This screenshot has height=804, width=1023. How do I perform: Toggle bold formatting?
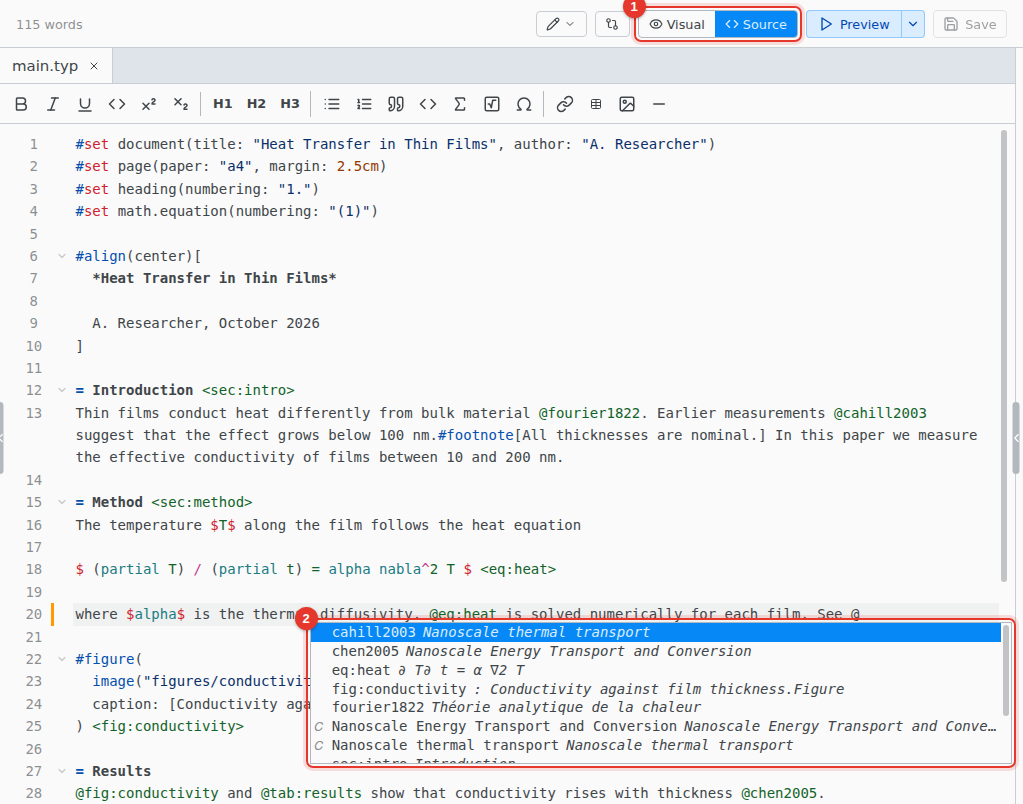coord(21,104)
